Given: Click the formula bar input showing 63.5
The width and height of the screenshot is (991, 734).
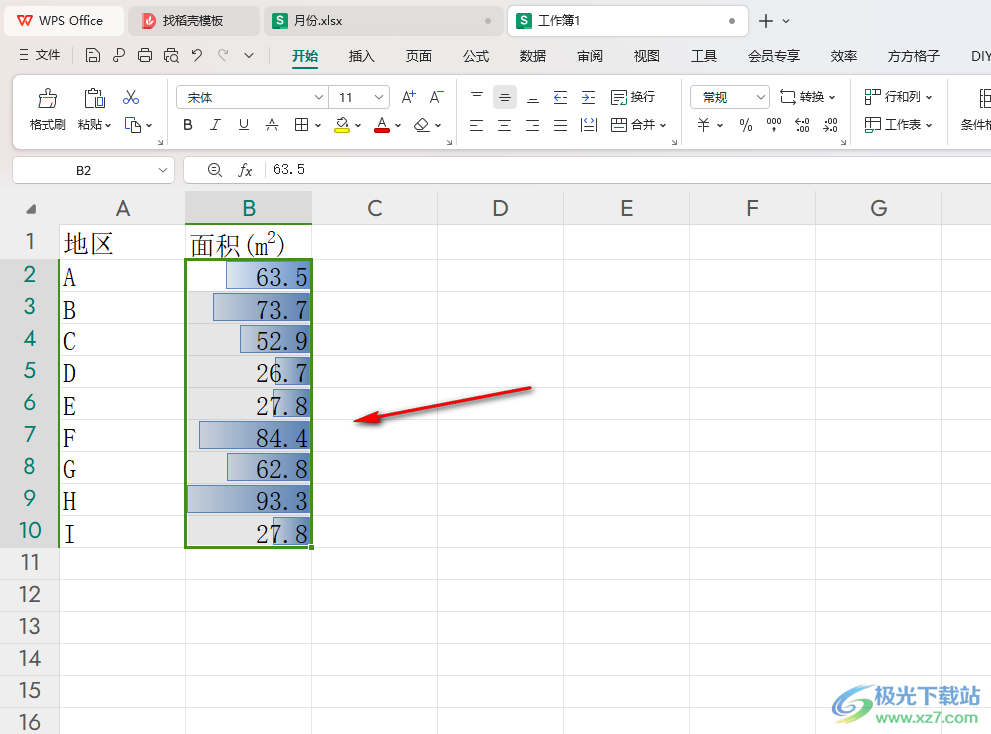Looking at the screenshot, I should tap(626, 170).
